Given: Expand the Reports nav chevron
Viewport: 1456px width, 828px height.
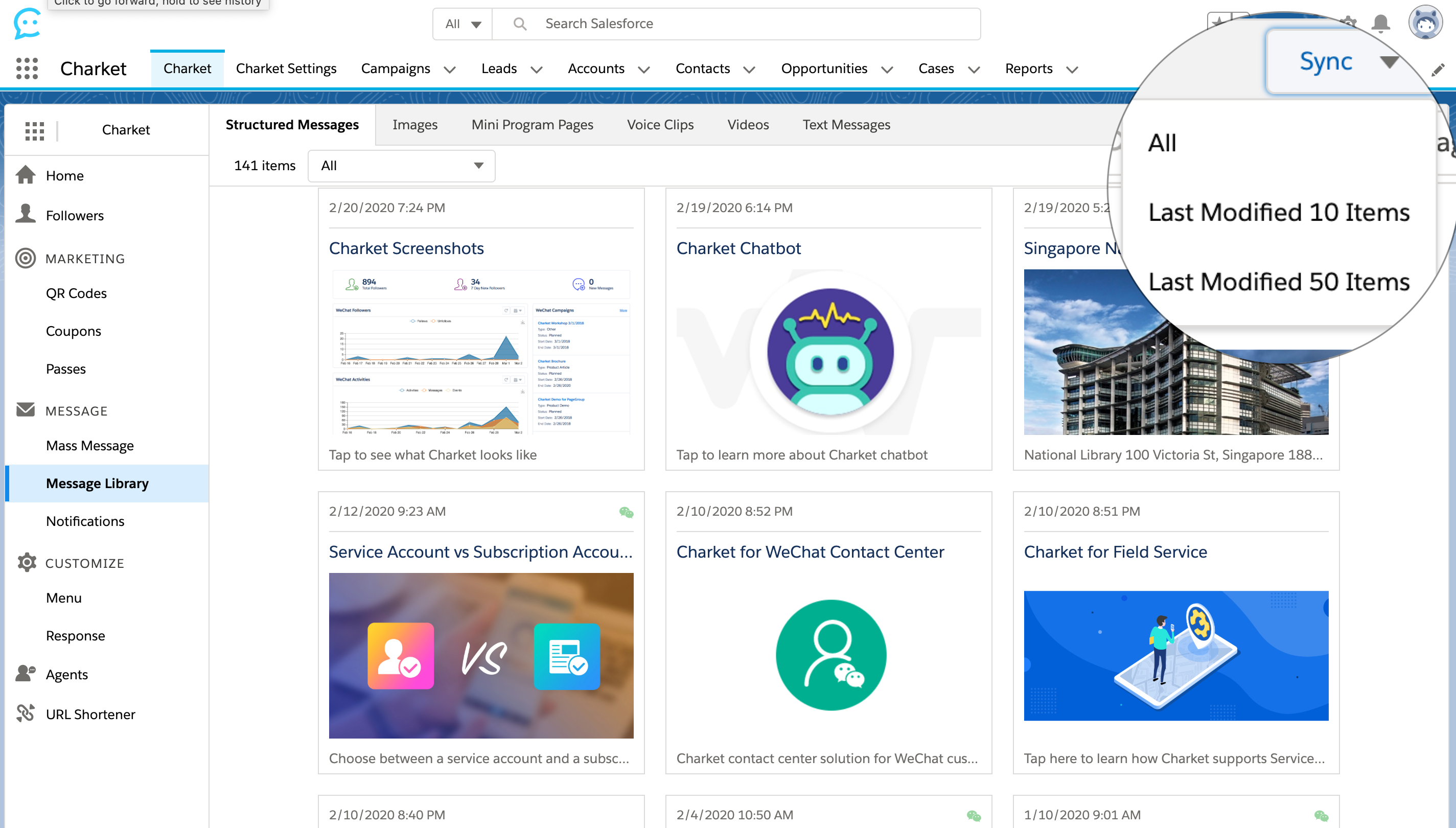Looking at the screenshot, I should [1072, 70].
